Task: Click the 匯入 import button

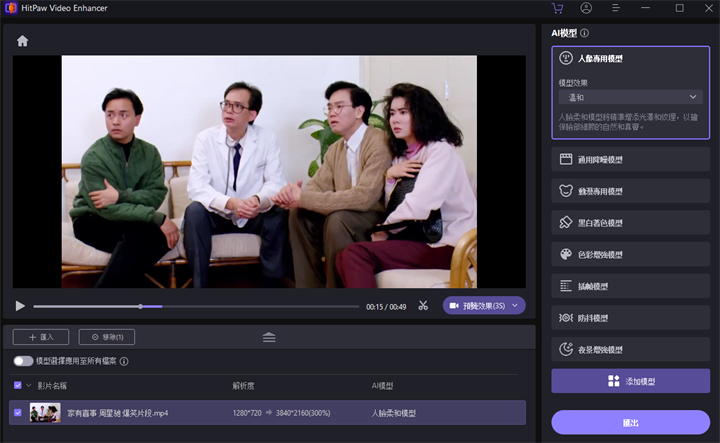Action: coord(41,337)
